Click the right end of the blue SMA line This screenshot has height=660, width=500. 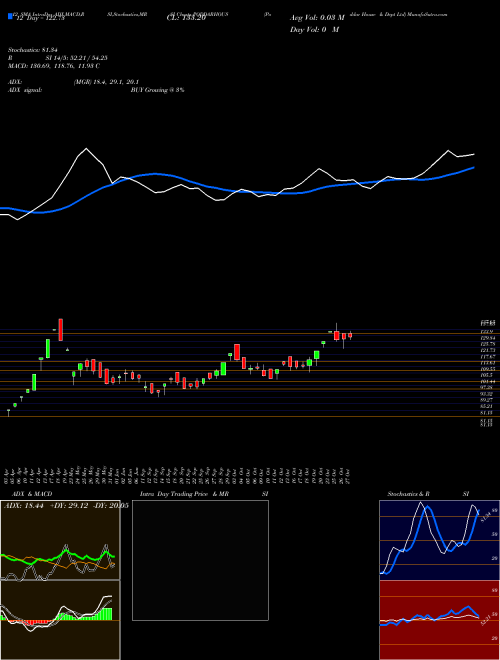click(x=473, y=168)
